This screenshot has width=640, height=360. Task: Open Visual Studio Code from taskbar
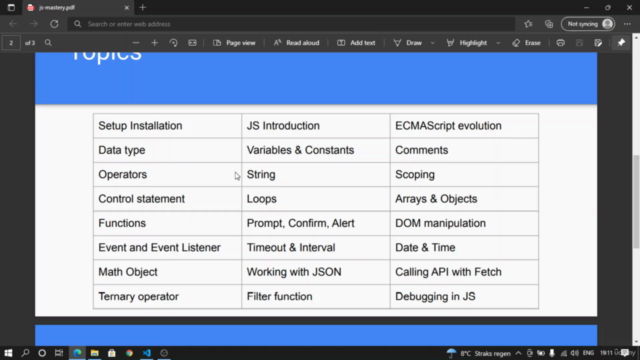click(147, 353)
